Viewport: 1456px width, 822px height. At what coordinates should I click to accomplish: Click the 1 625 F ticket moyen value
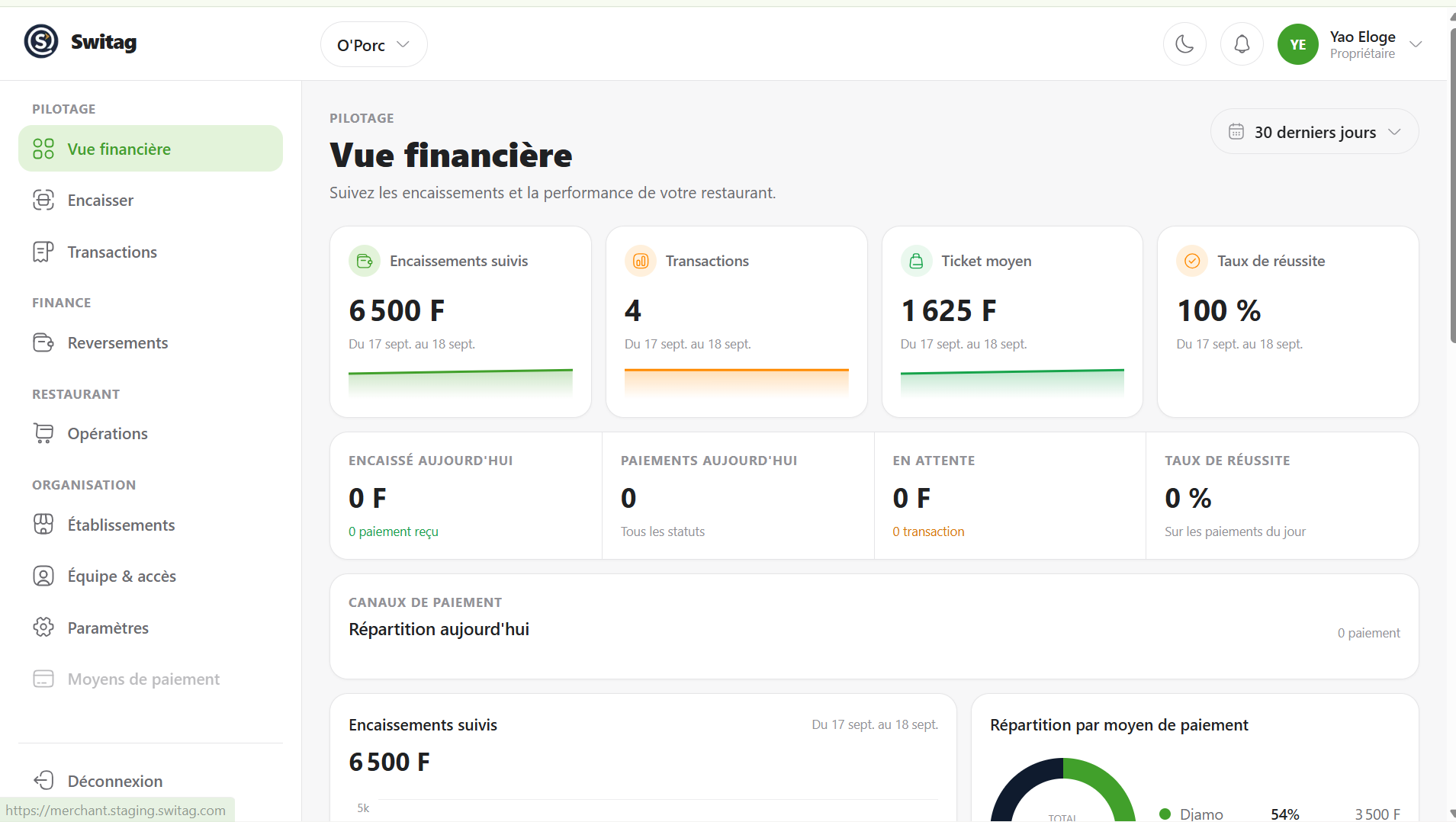[949, 310]
